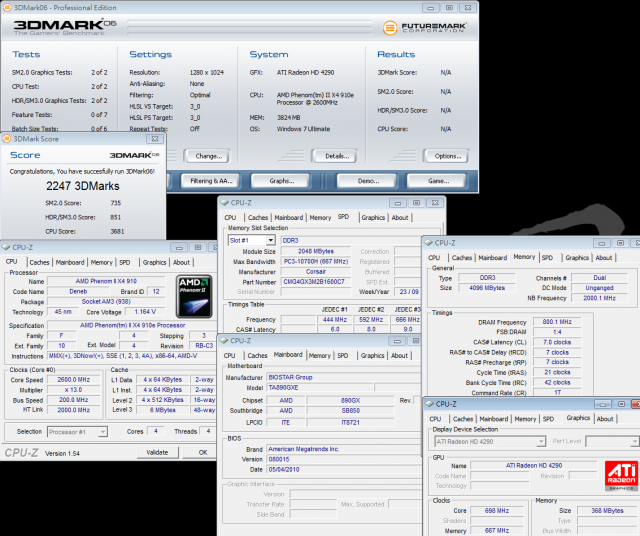The image size is (640, 536).
Task: Click the Max Bandwidth PC3-10700H field
Action: tap(316, 261)
